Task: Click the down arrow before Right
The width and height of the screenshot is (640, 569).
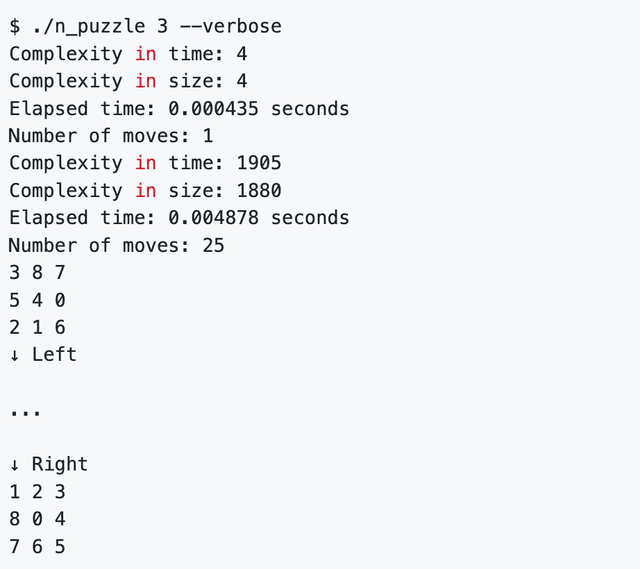Action: tap(15, 465)
